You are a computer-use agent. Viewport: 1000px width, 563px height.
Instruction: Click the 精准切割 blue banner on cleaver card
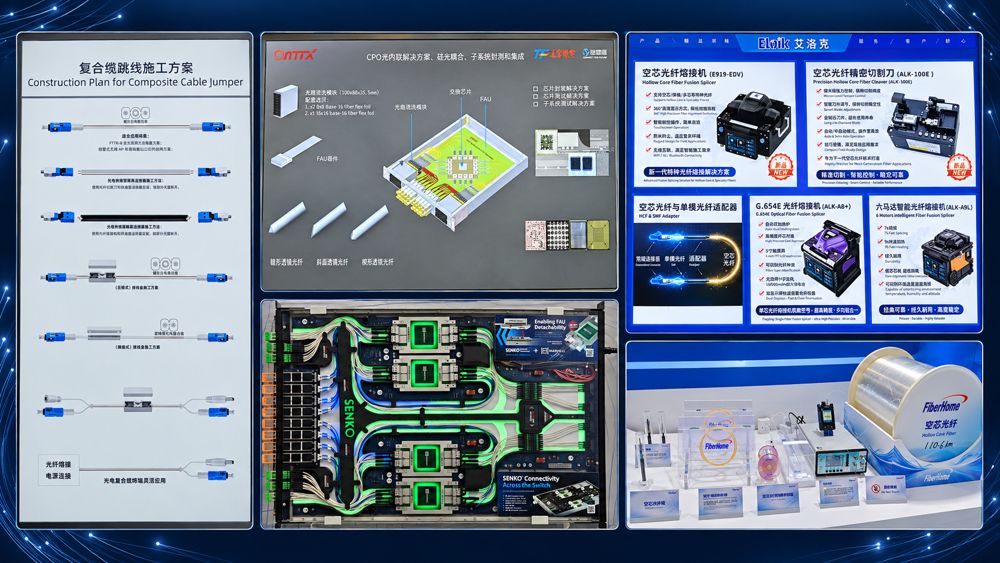pyautogui.click(x=863, y=174)
